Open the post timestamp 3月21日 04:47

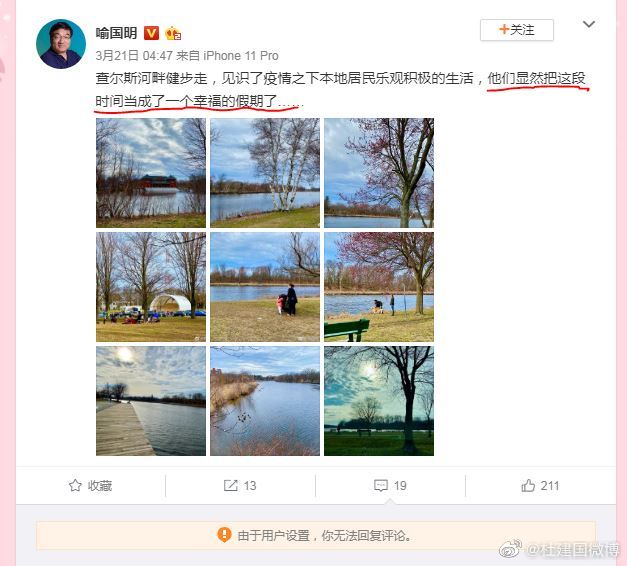tap(134, 56)
